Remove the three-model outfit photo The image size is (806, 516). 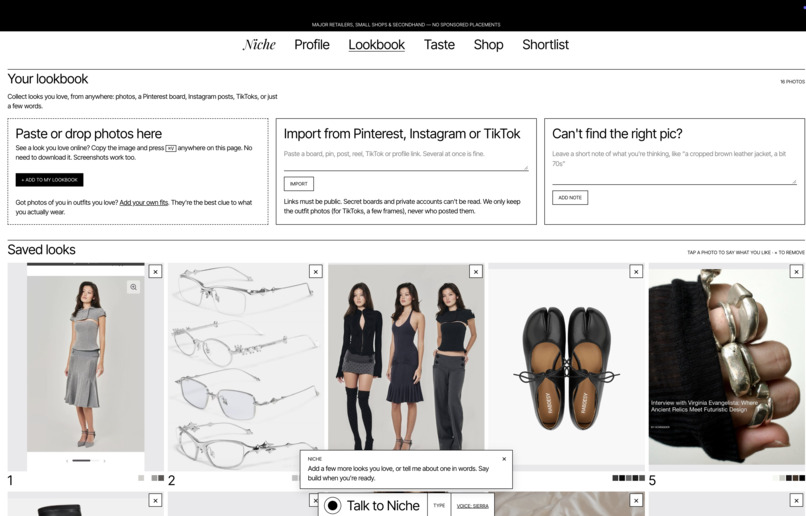476,271
